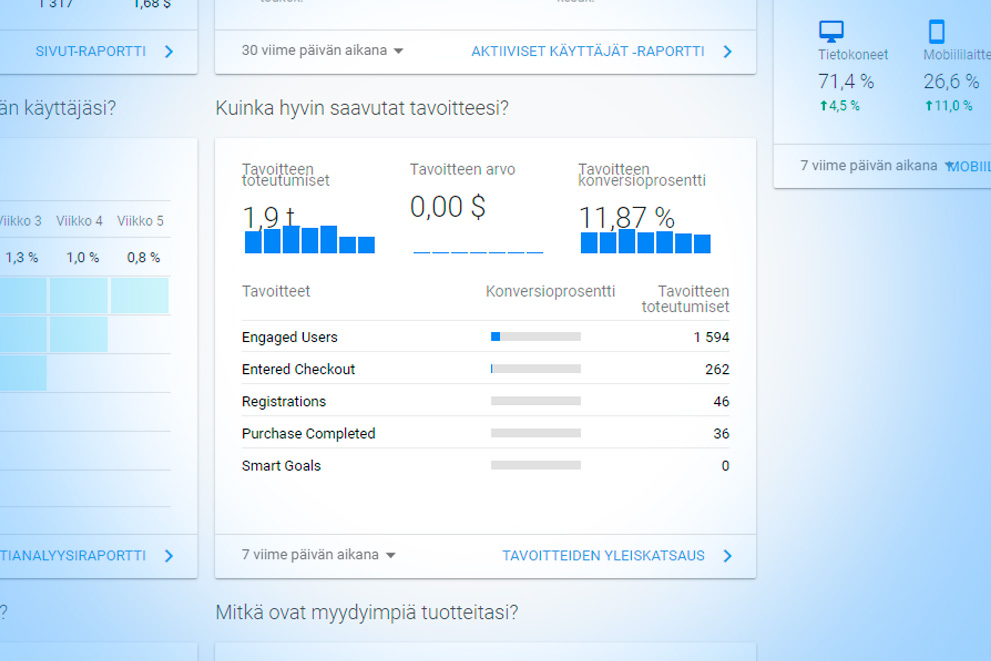The image size is (991, 661).
Task: Click the Engaged Users goal row
Action: click(485, 337)
